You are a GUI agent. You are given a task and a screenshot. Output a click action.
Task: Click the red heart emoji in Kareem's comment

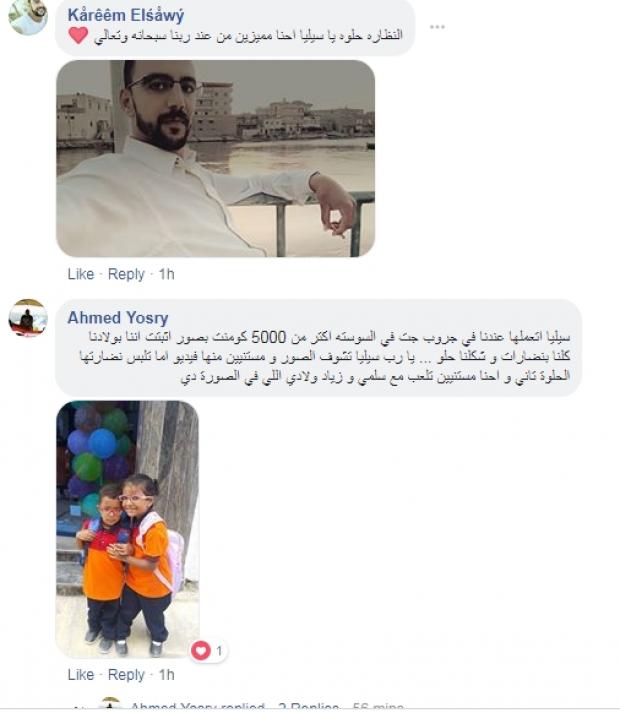point(78,35)
